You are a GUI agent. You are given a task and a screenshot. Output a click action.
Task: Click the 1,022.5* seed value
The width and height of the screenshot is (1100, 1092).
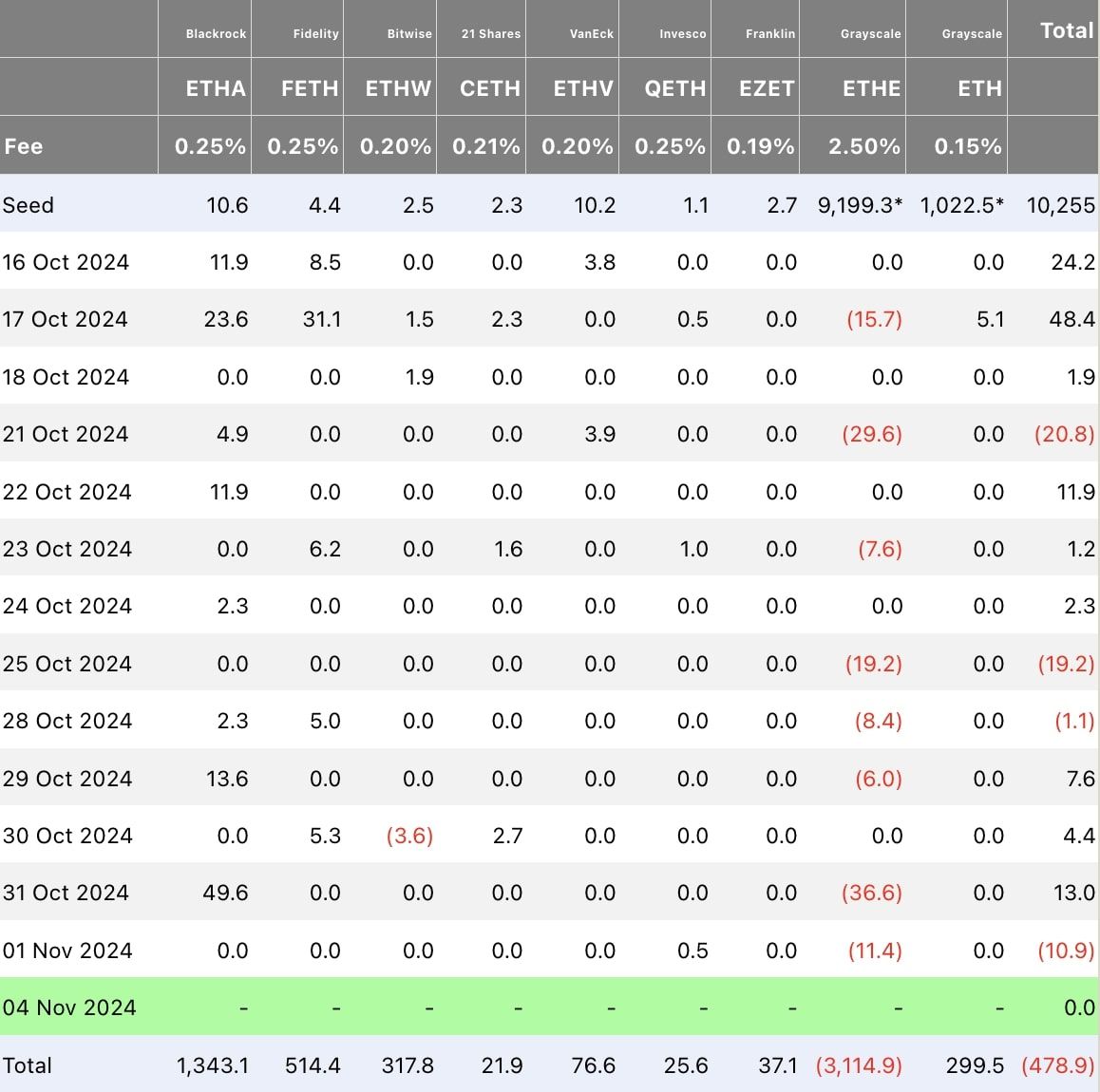[x=962, y=205]
